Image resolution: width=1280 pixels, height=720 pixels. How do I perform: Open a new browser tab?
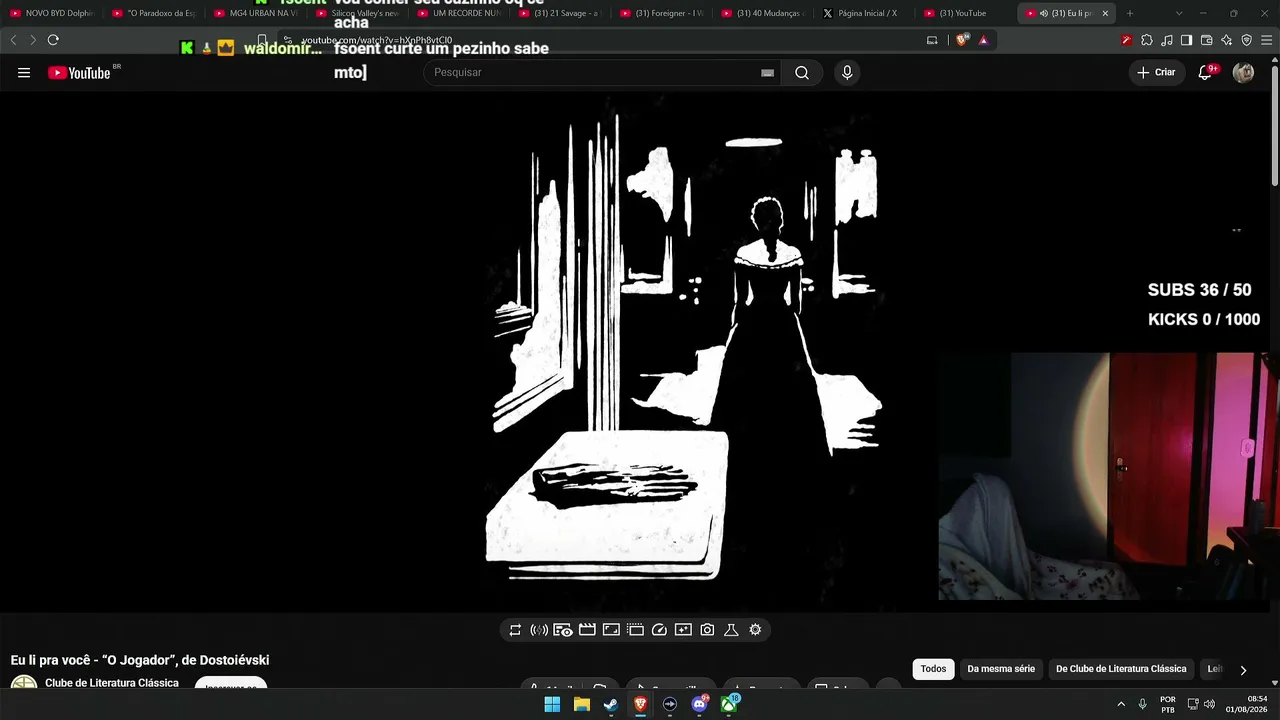click(x=1130, y=13)
